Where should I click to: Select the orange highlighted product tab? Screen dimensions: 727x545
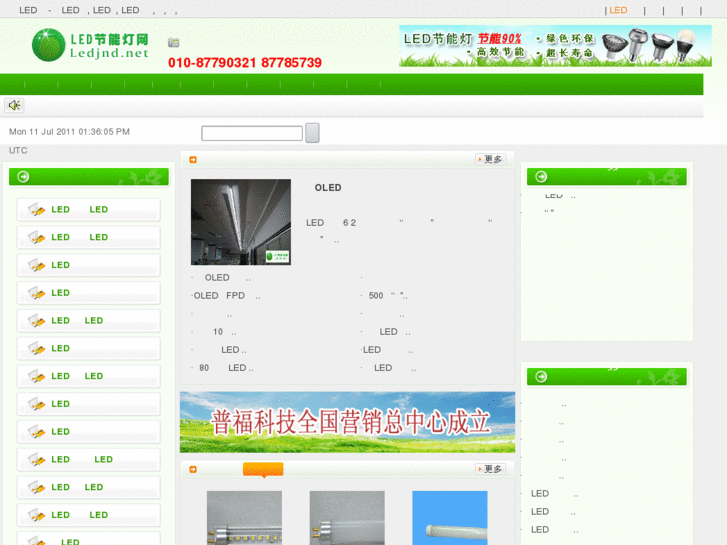coord(263,469)
